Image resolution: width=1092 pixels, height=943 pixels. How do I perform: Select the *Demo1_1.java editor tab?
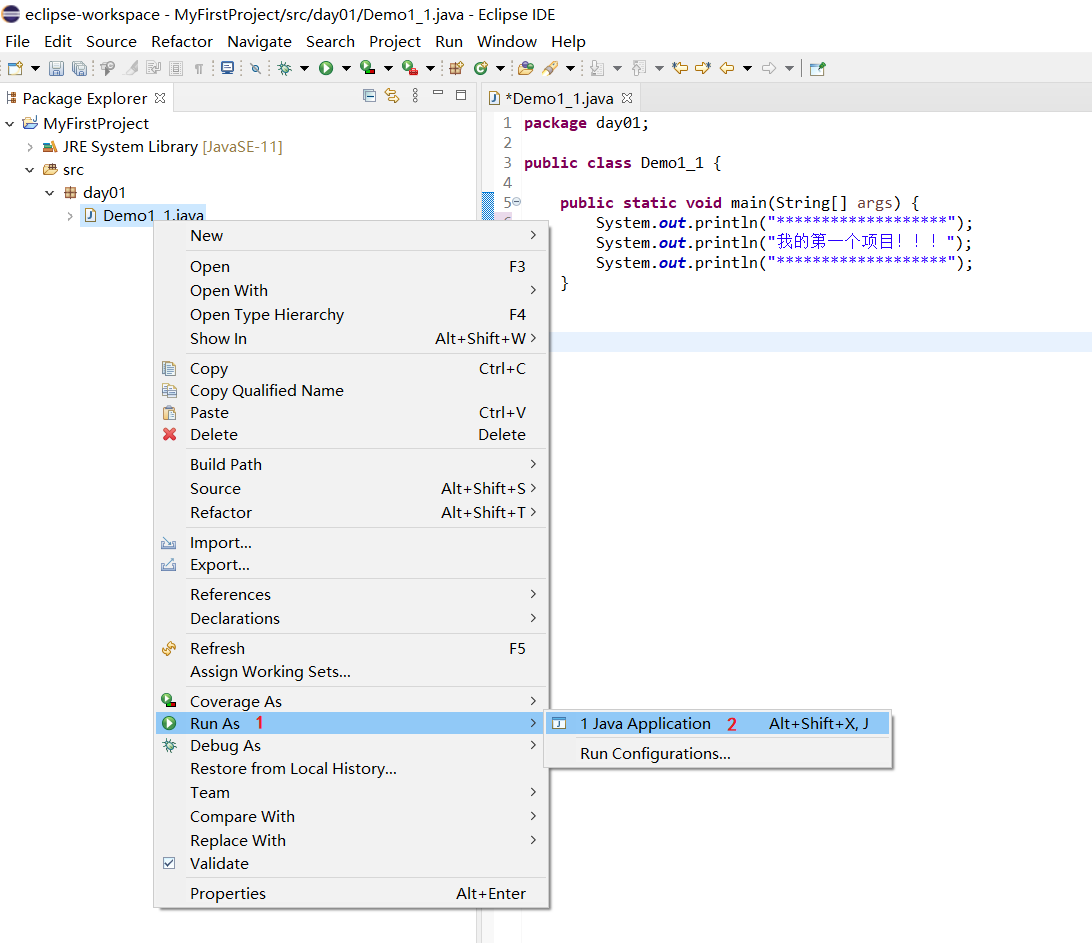click(x=559, y=98)
